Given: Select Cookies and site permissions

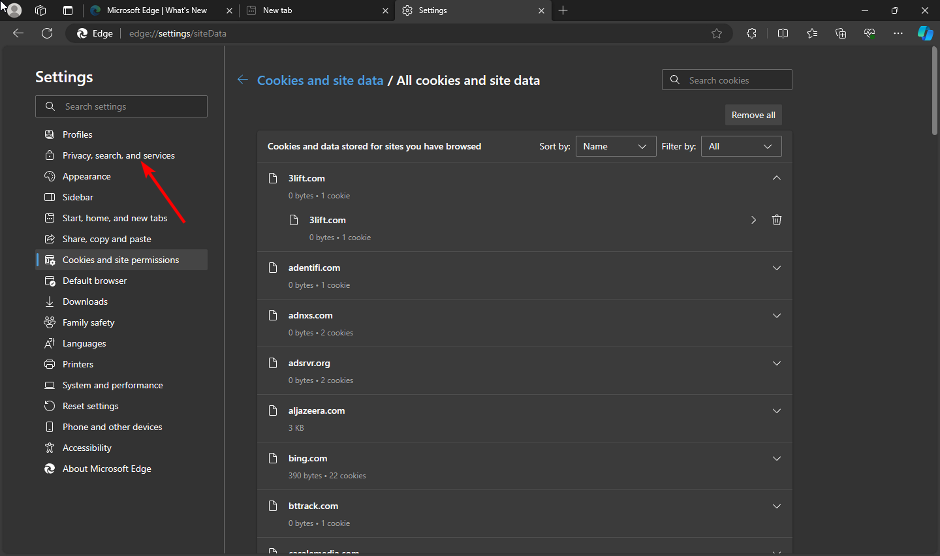Looking at the screenshot, I should [x=121, y=260].
